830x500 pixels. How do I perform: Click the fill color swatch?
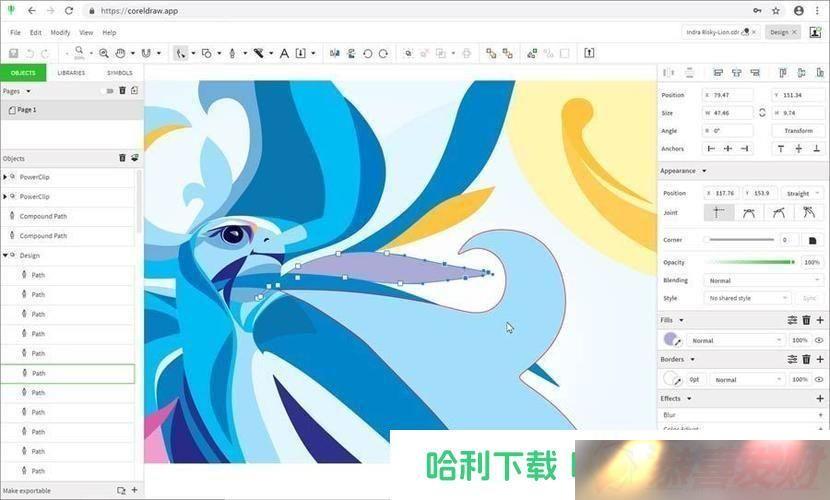pyautogui.click(x=671, y=339)
